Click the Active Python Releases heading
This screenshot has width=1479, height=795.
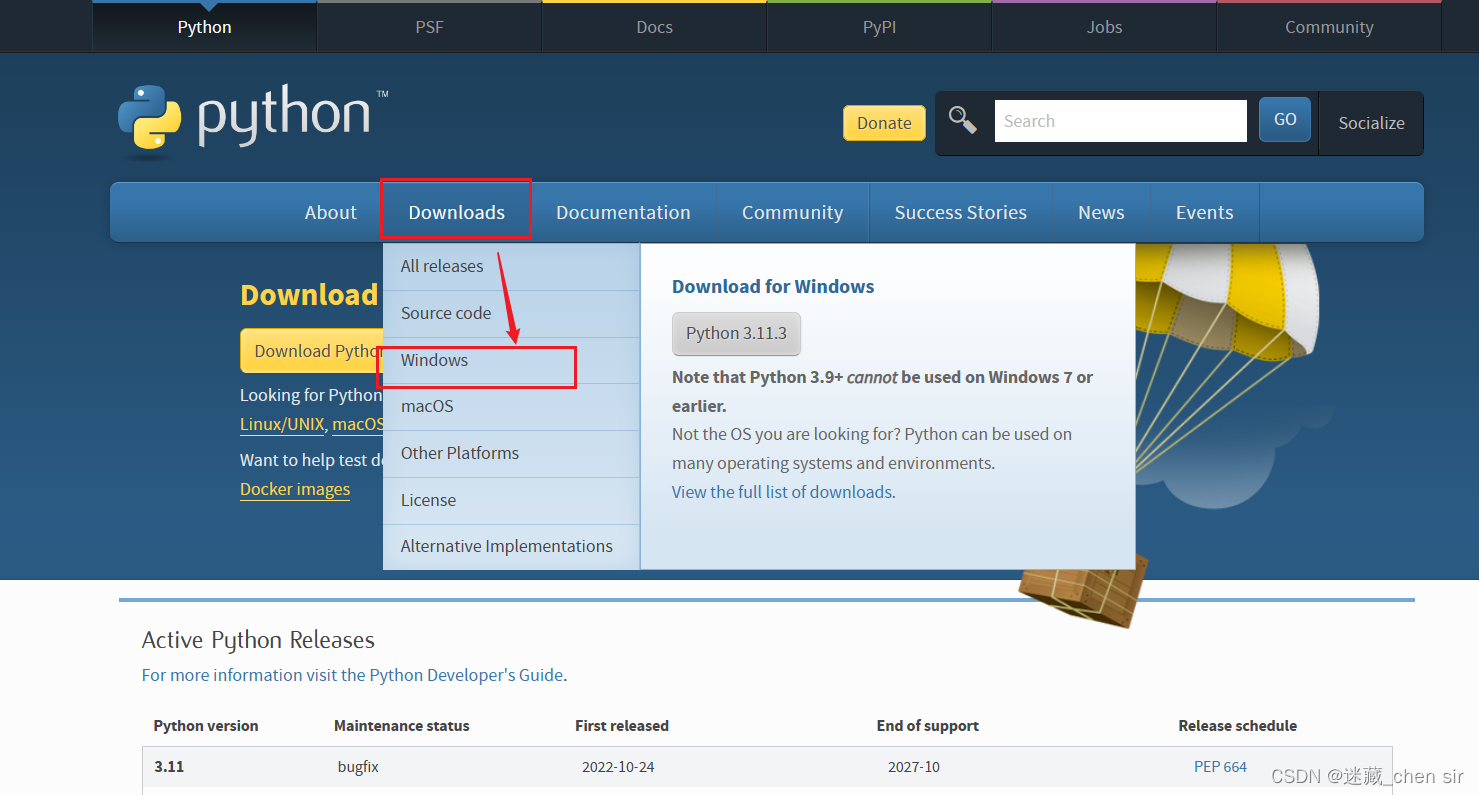[x=258, y=640]
